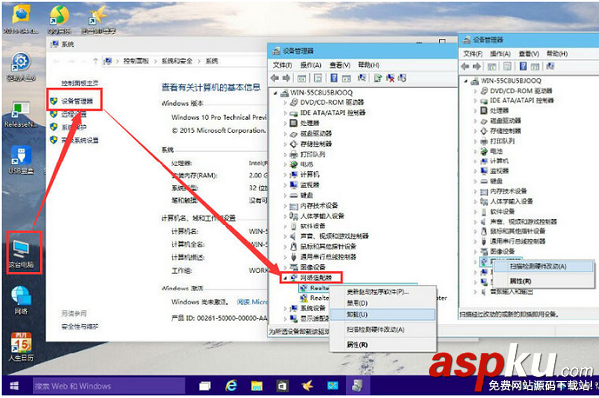Choose 更新驱动程序软件(P) in the context menu

click(x=382, y=292)
